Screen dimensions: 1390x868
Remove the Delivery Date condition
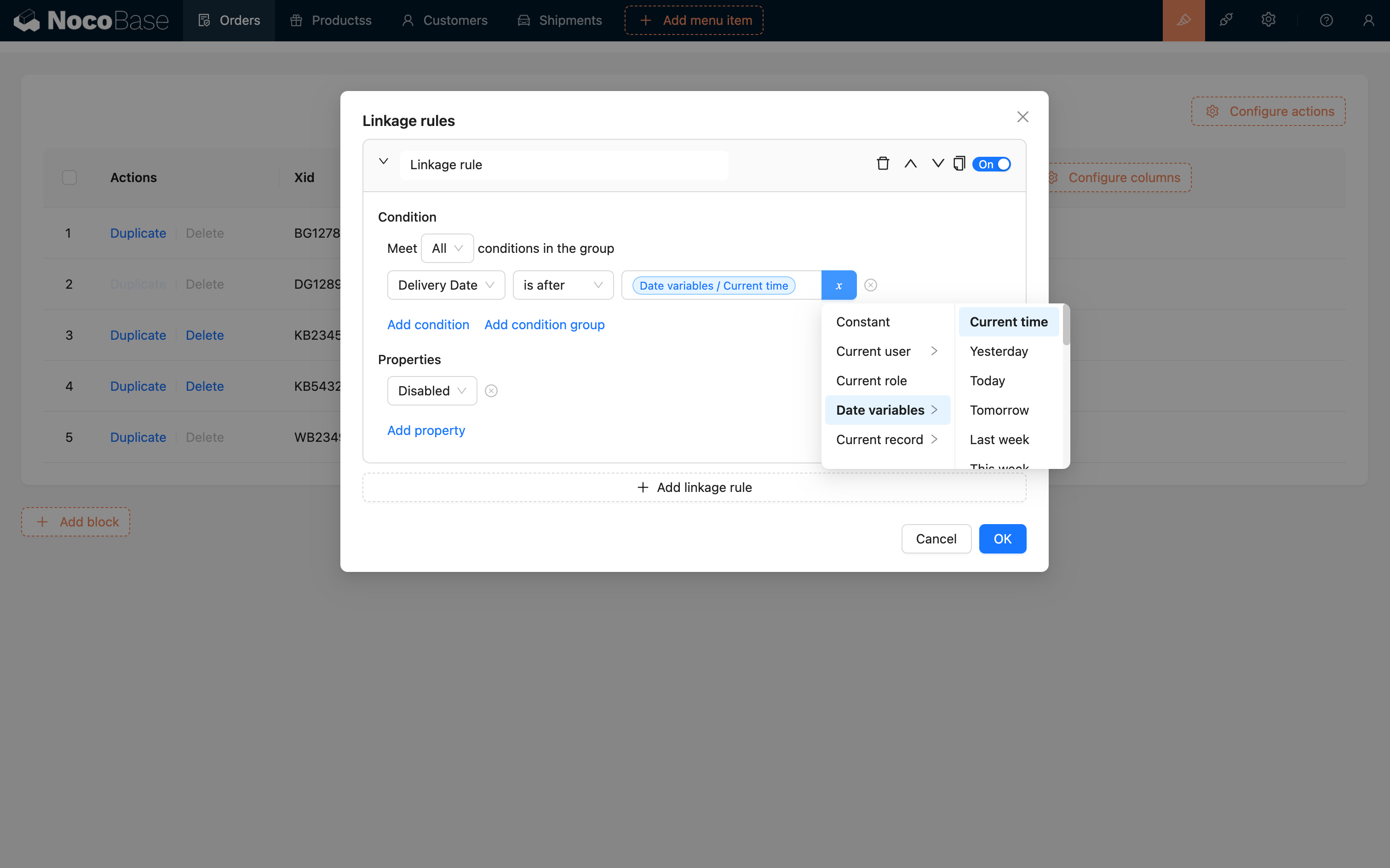[871, 286]
